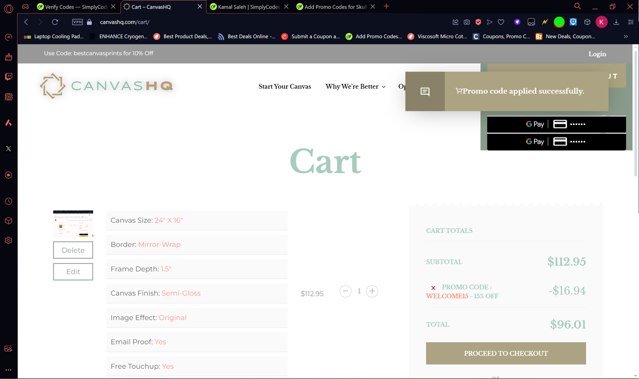Viewport: 639px width, 379px height.
Task: Go back to previous page
Action: 26,22
